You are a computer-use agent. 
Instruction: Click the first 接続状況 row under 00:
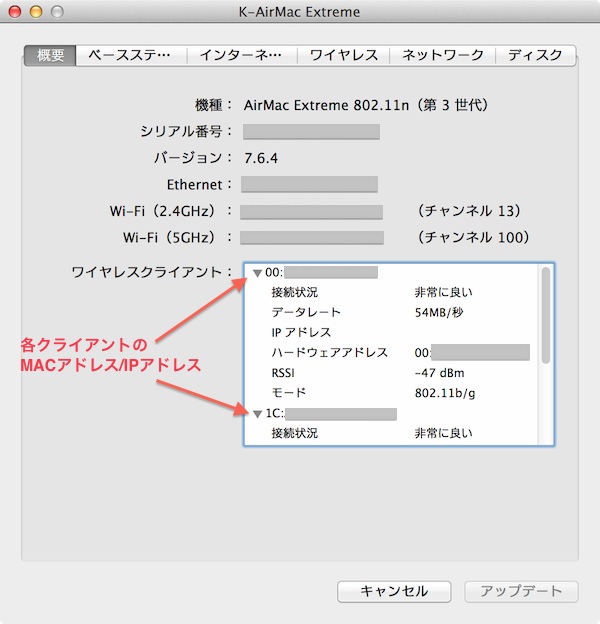392,292
